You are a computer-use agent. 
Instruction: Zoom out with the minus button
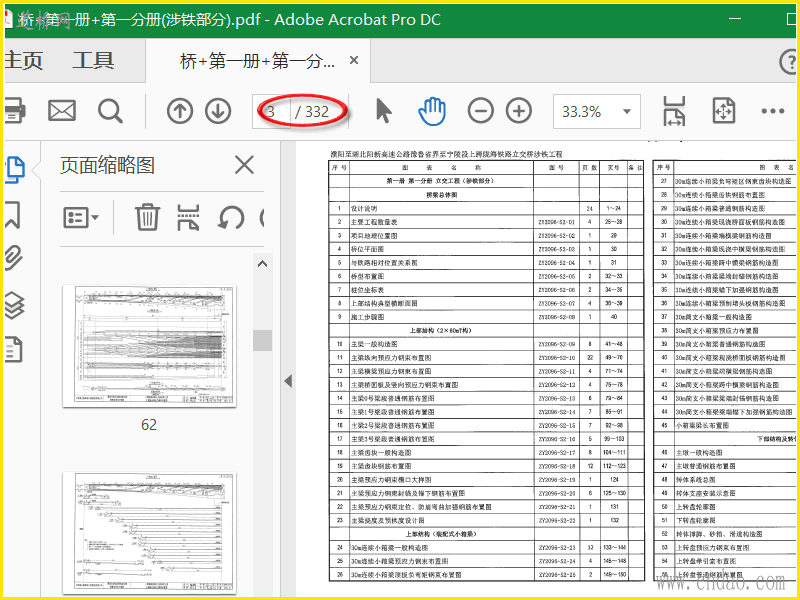pyautogui.click(x=481, y=111)
